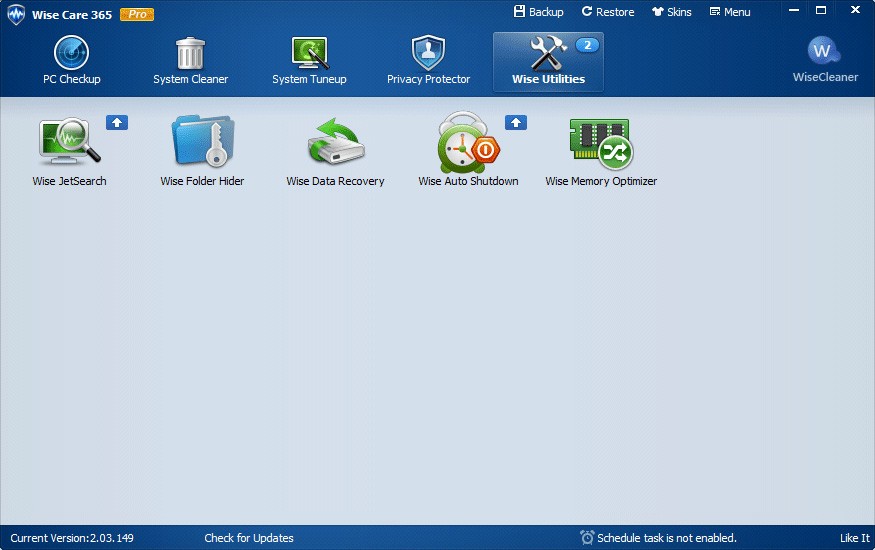Click the '2' updates badge on Wise Utilities
875x550 pixels.
click(x=587, y=45)
